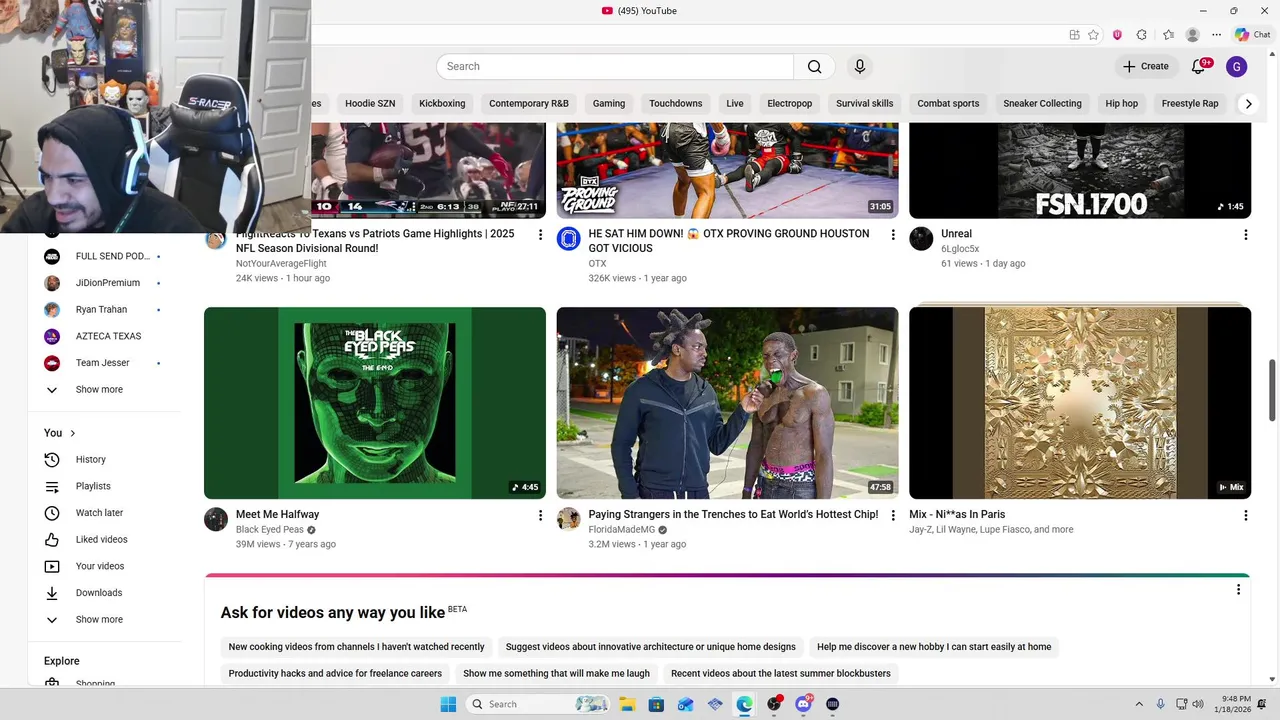
Task: Play the World's Hottest Chip video thumbnail
Action: [727, 403]
